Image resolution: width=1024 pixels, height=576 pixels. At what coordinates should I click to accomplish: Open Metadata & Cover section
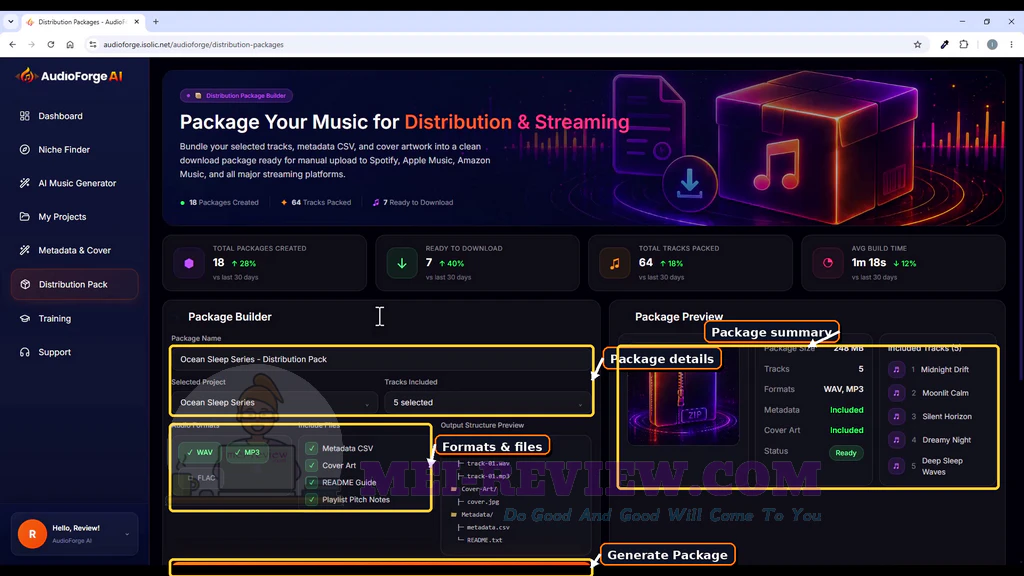pyautogui.click(x=74, y=250)
